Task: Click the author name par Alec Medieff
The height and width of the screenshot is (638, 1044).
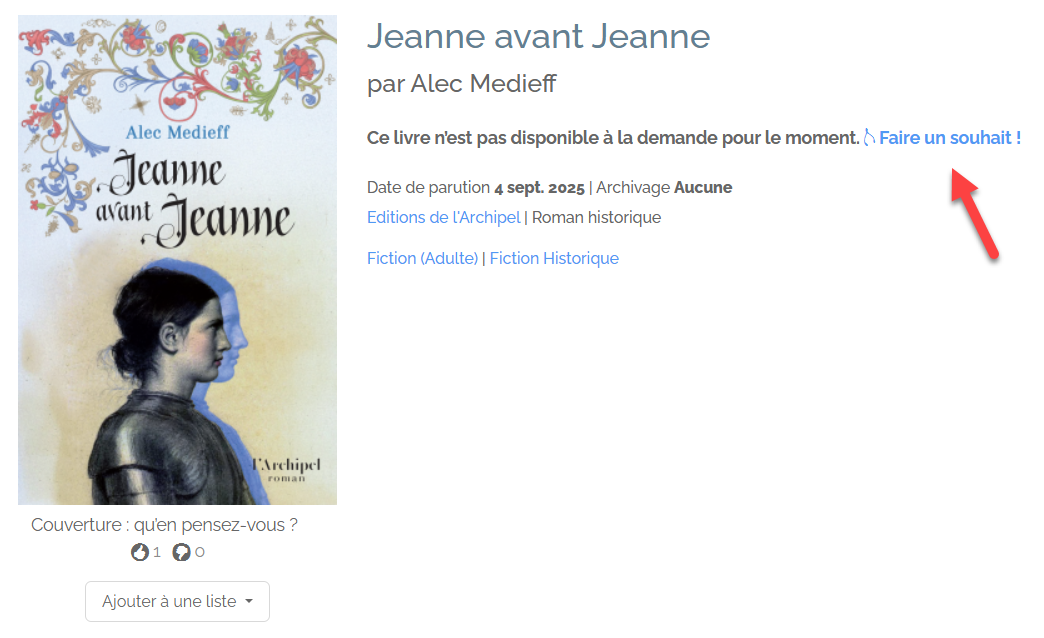Action: pos(461,84)
